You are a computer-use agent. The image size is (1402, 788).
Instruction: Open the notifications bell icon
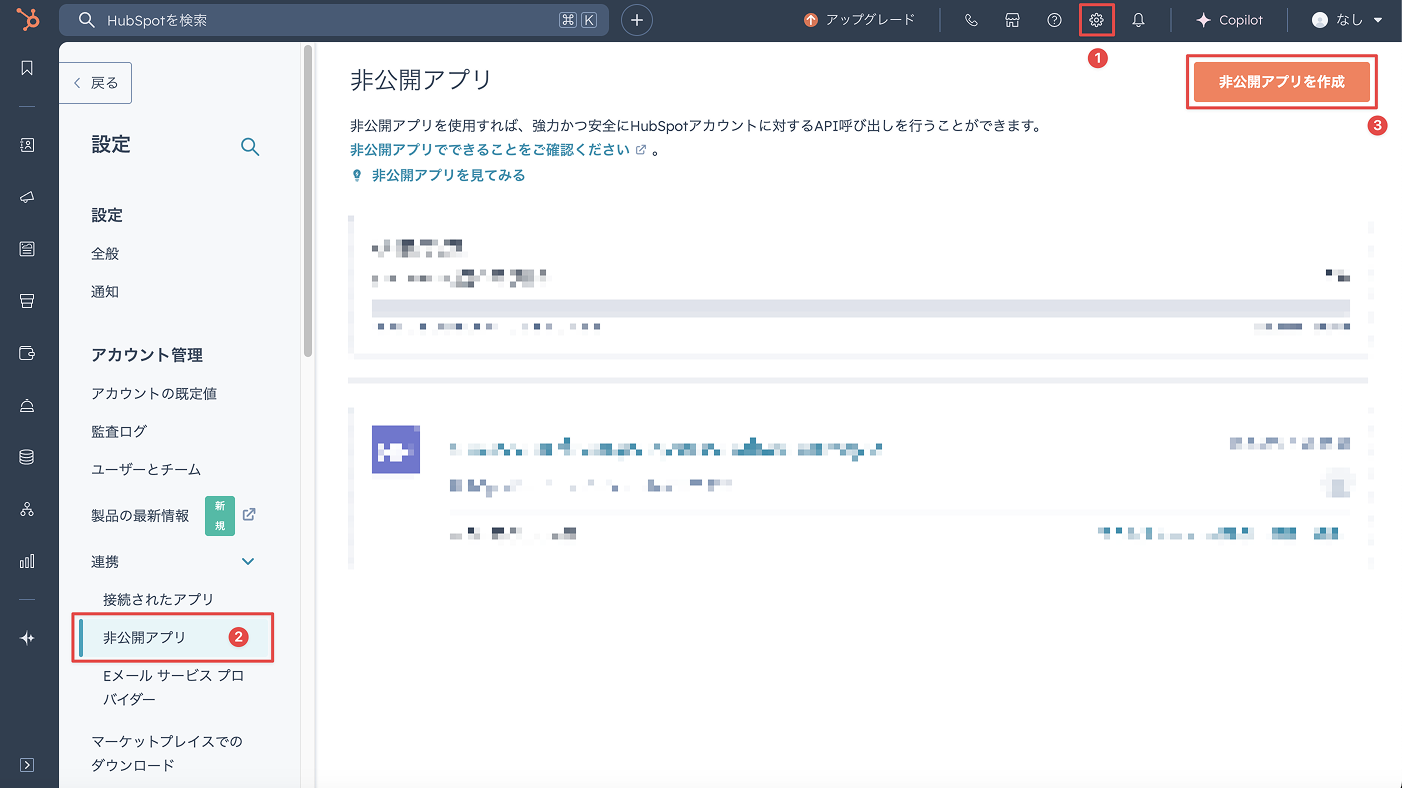(x=1138, y=20)
